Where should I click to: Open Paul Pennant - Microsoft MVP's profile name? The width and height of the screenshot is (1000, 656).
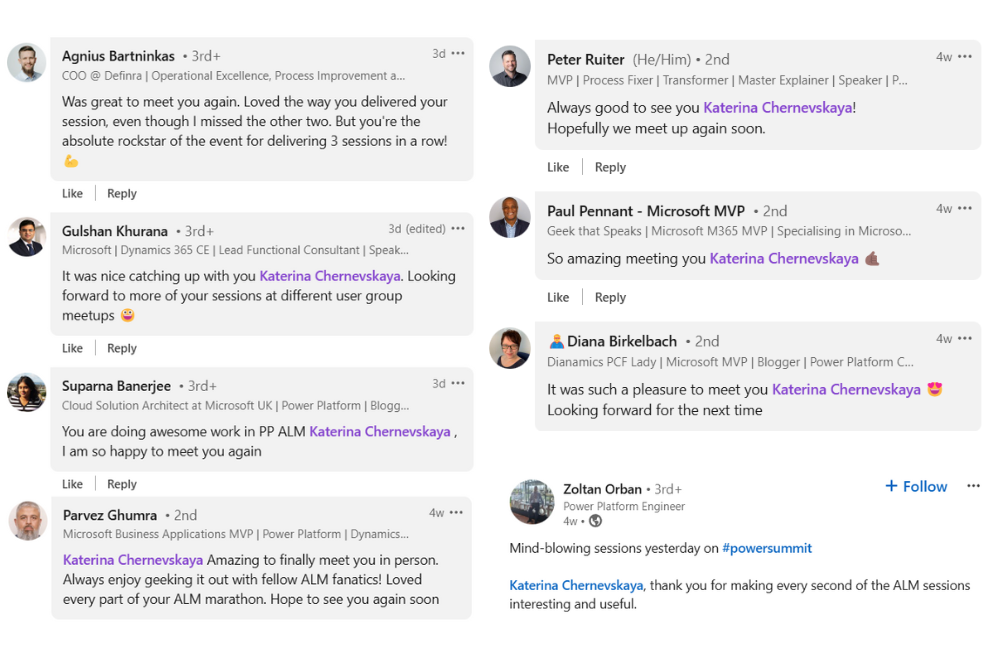click(x=646, y=211)
